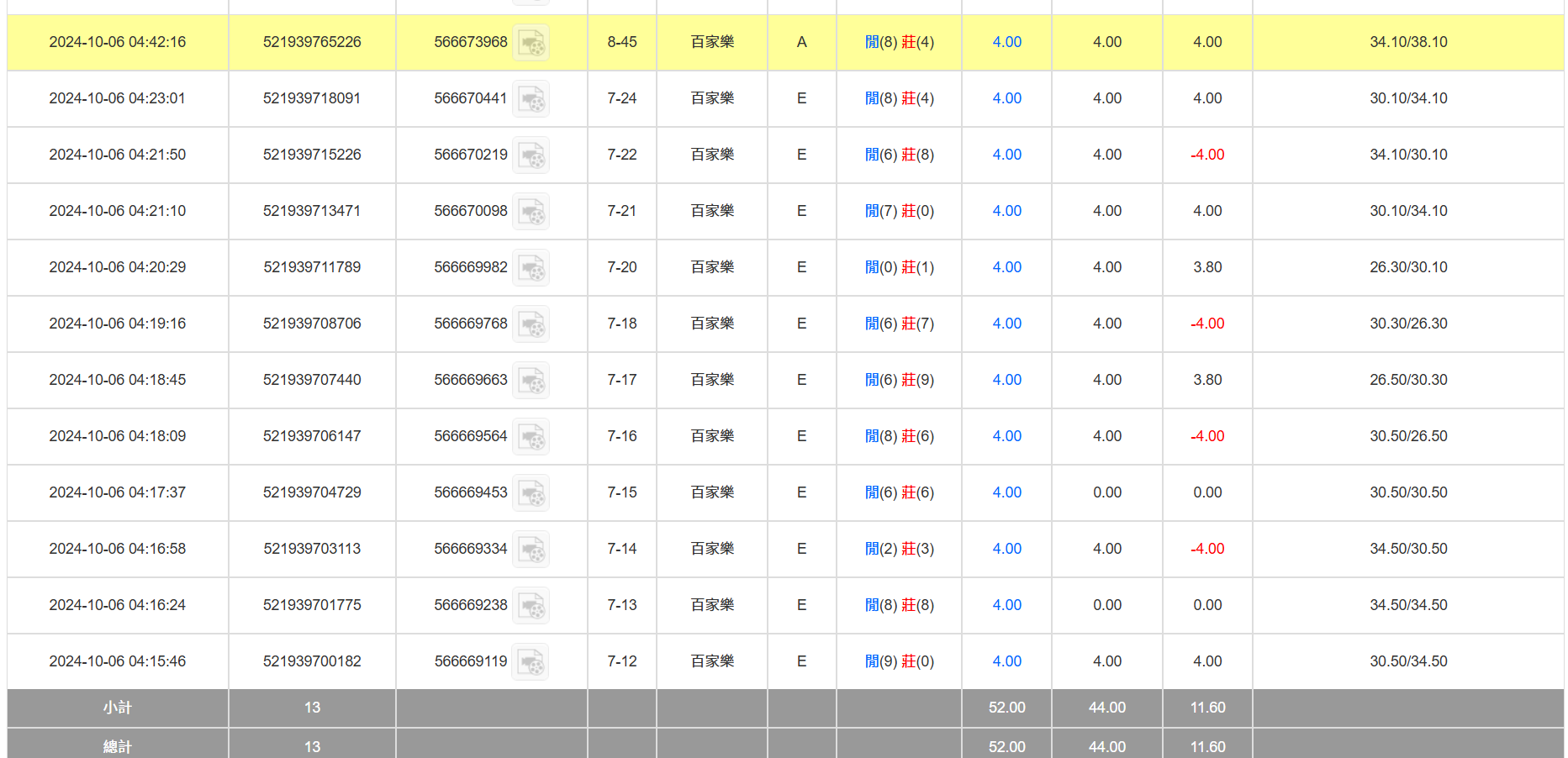
Task: Open replay icon for game 566669768
Action: pyautogui.click(x=531, y=324)
